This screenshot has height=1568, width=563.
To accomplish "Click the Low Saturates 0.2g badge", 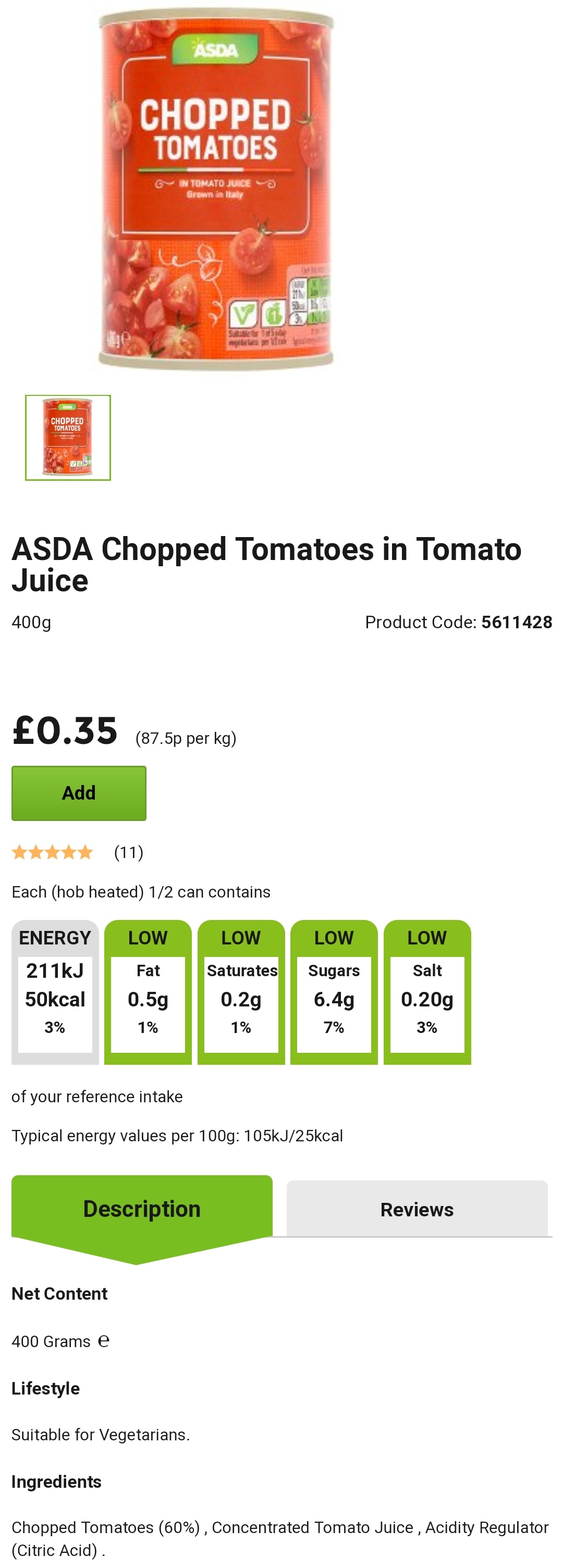I will [241, 991].
